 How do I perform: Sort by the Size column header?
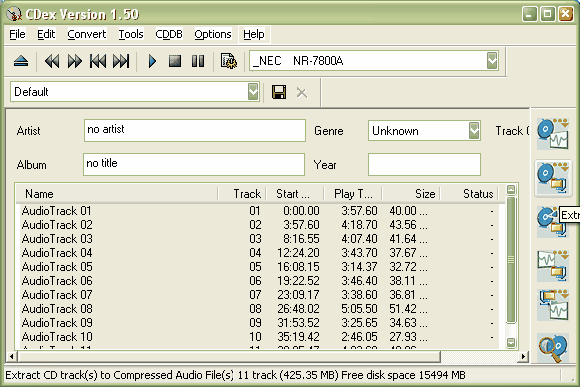coord(411,194)
